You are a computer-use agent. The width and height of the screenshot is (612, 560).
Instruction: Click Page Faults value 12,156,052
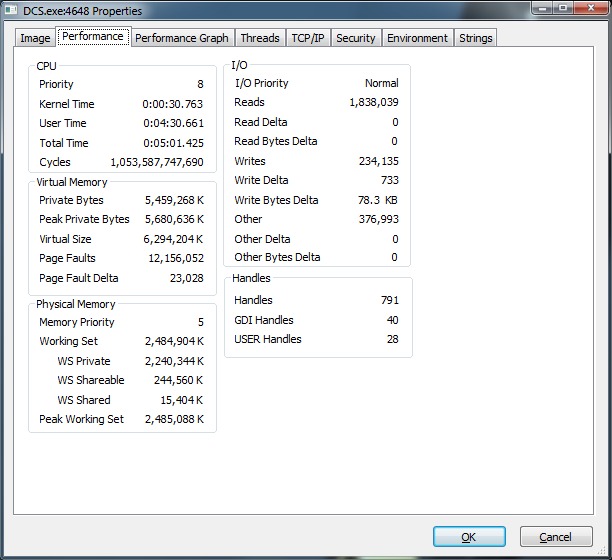[x=176, y=258]
